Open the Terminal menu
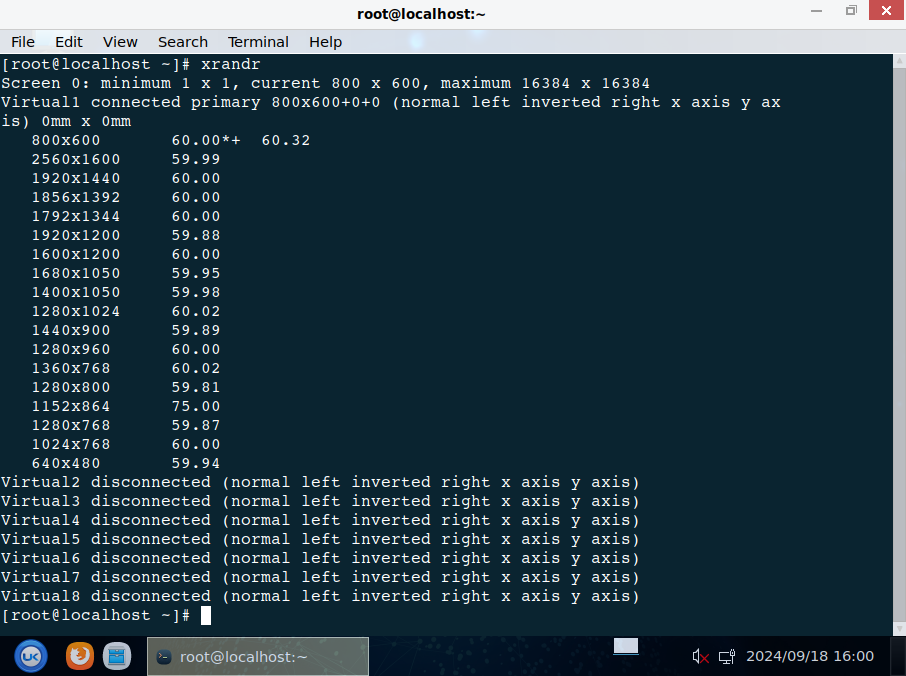Viewport: 906px width, 676px height. [x=258, y=42]
